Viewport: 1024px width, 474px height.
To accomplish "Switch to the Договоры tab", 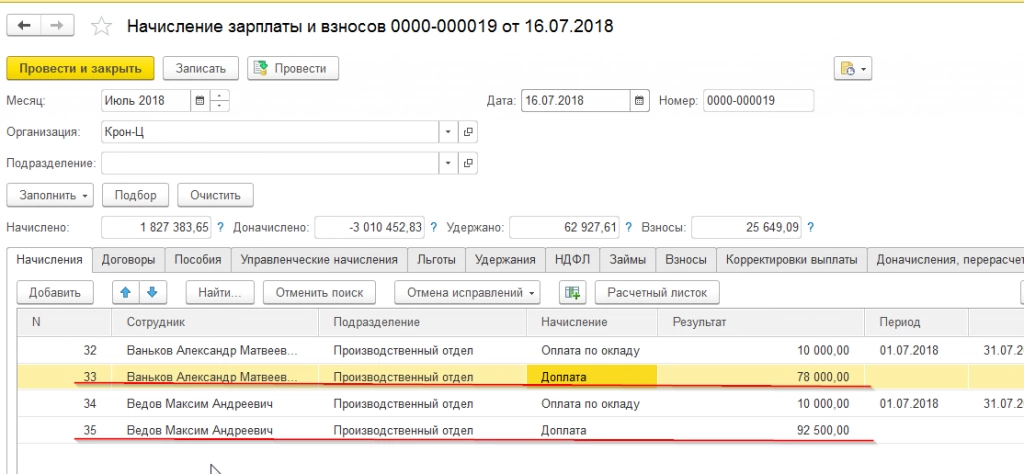I will (128, 259).
